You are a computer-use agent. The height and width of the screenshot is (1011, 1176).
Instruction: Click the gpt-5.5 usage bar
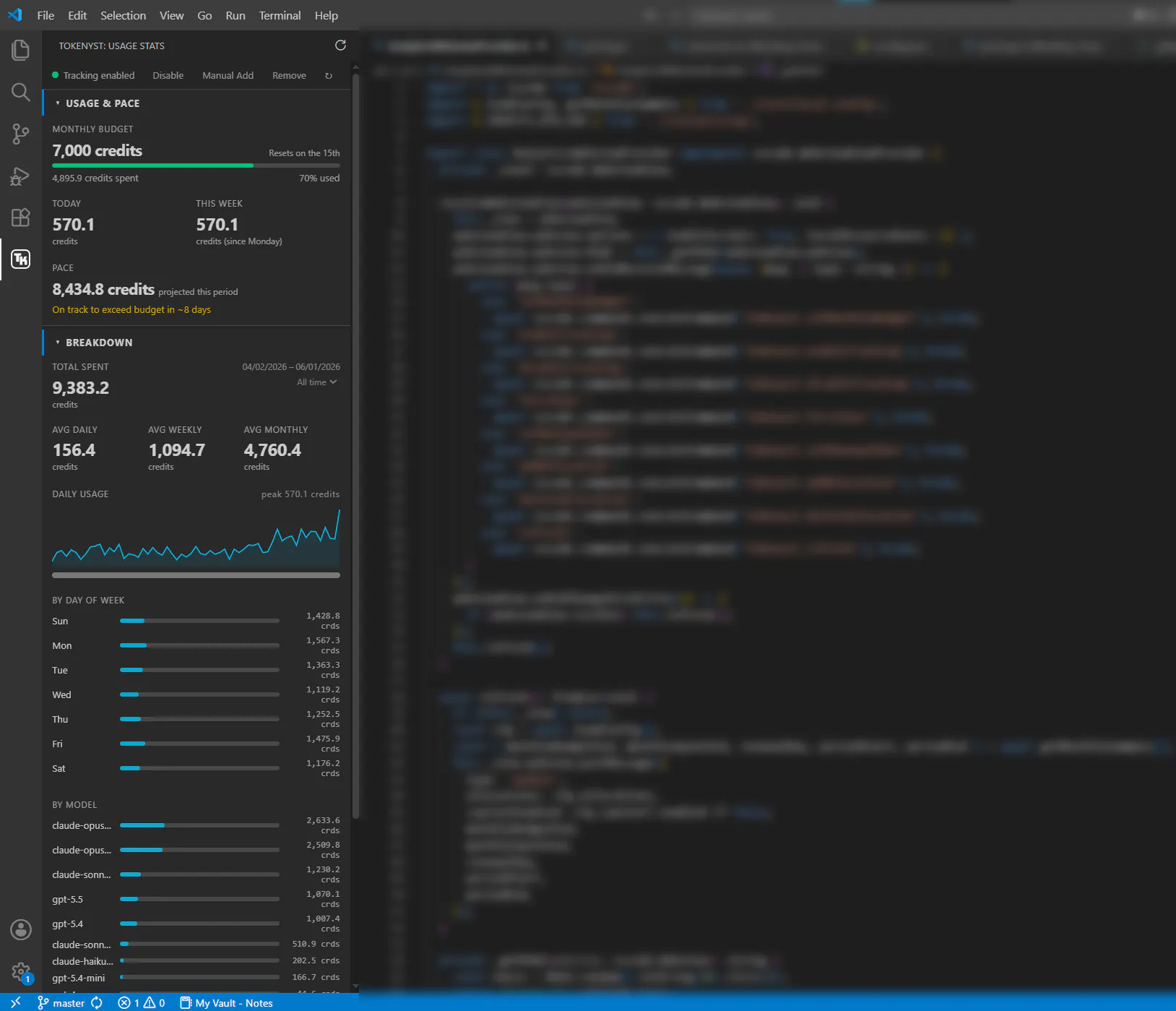pyautogui.click(x=199, y=899)
